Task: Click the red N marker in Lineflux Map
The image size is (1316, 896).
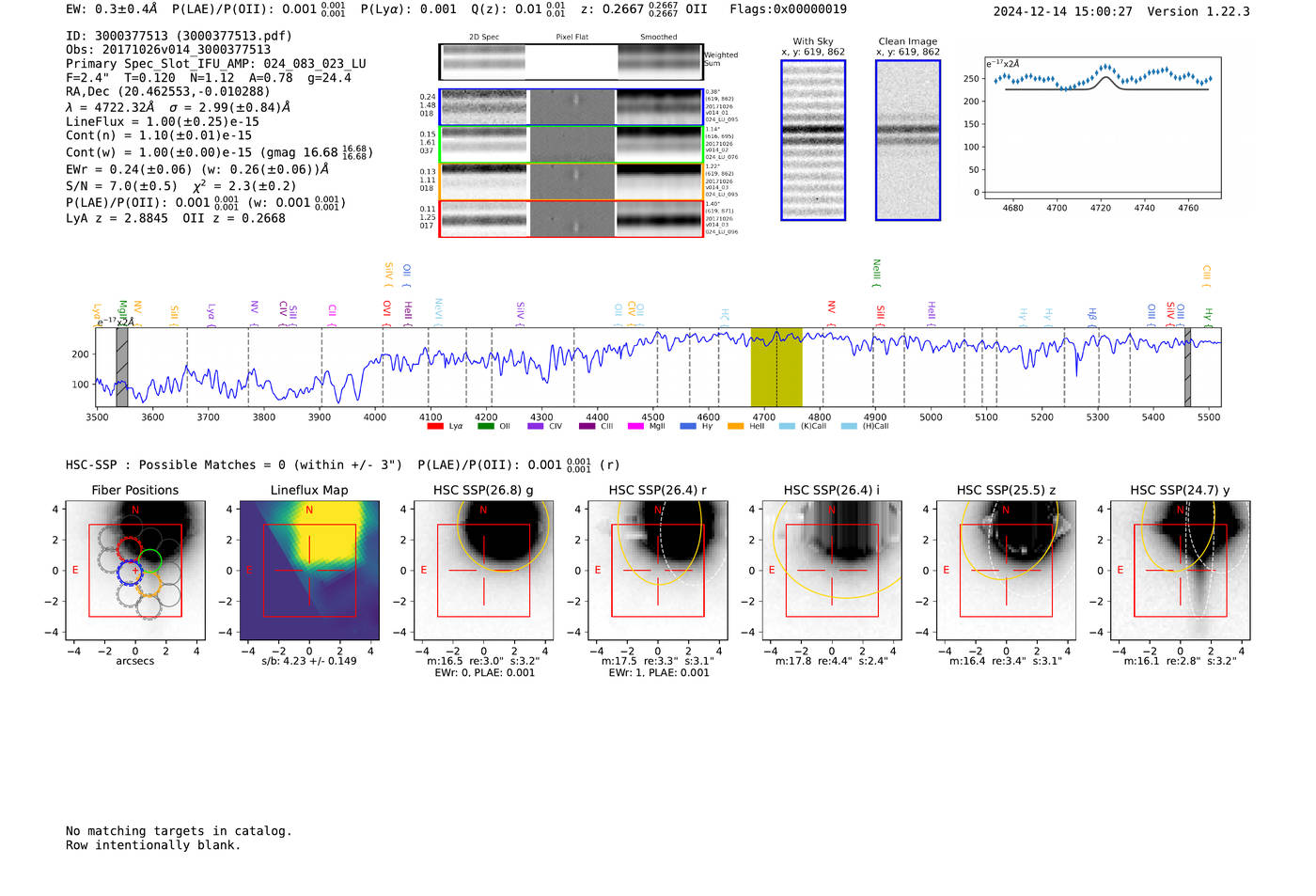Action: tap(309, 511)
